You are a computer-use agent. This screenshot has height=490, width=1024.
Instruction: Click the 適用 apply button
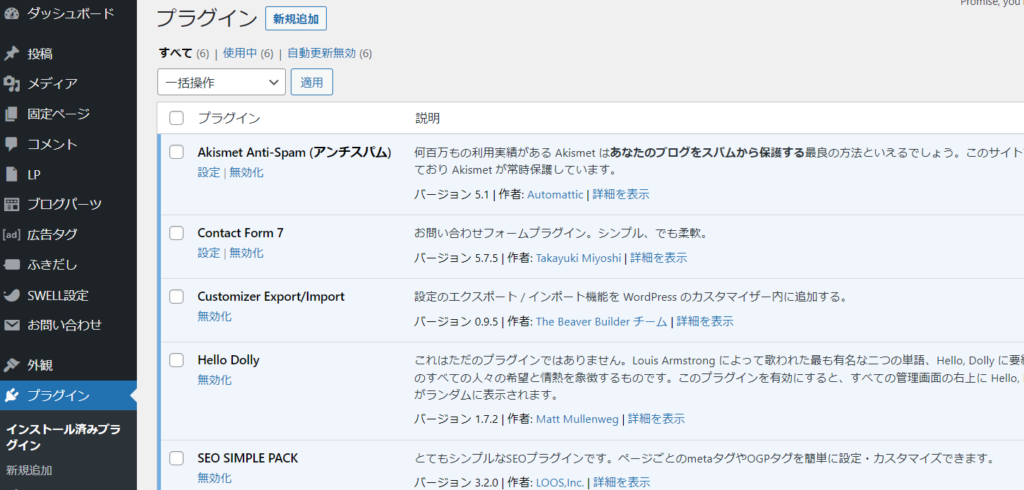[312, 82]
